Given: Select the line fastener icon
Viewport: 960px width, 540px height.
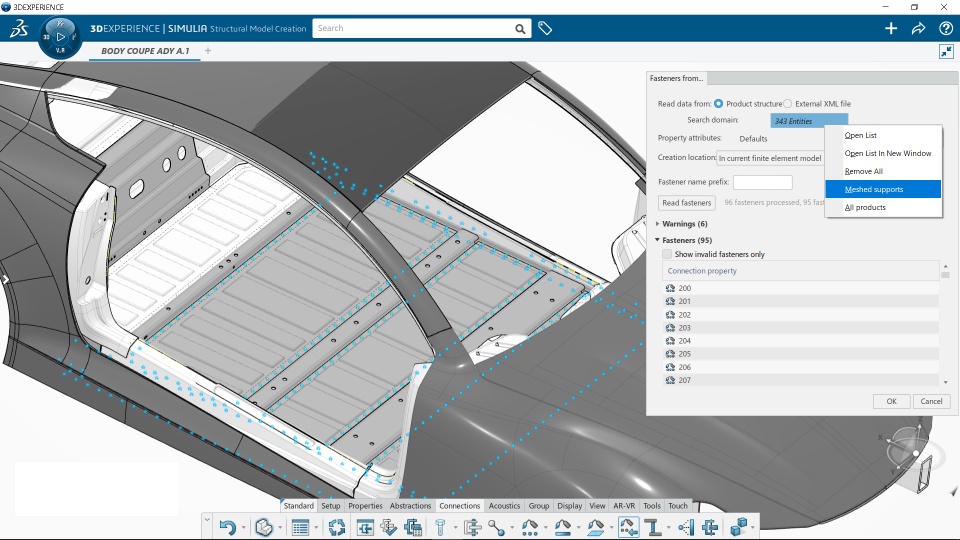Looking at the screenshot, I should (x=563, y=527).
